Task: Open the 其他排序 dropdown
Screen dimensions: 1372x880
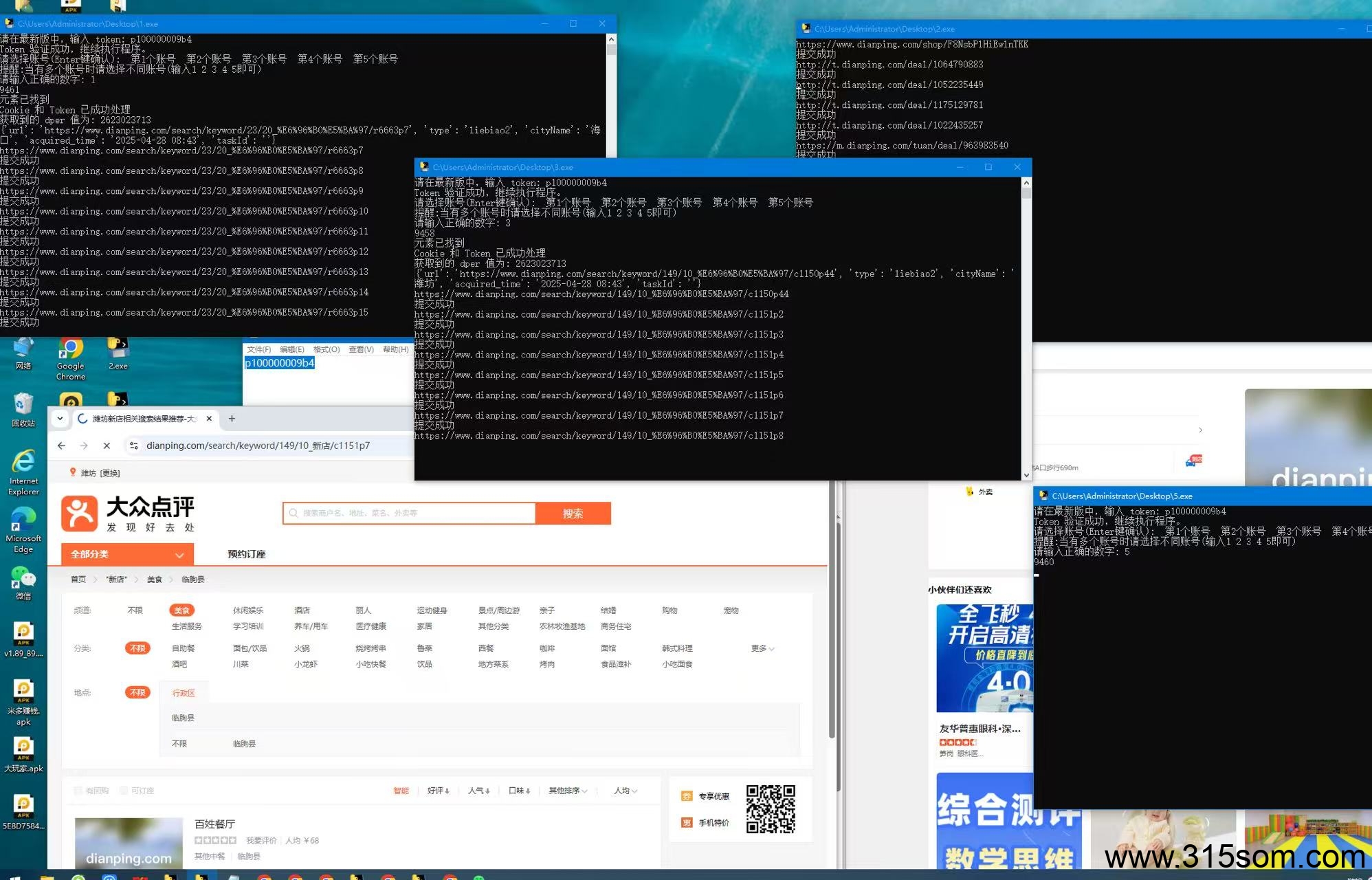Action: (x=568, y=791)
